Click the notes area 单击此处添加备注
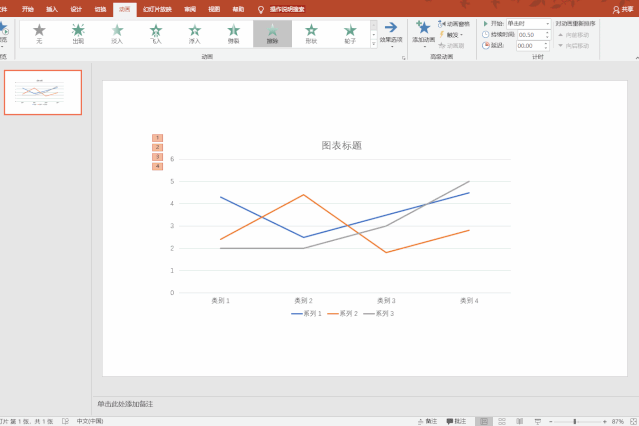This screenshot has width=639, height=426. tap(125, 404)
